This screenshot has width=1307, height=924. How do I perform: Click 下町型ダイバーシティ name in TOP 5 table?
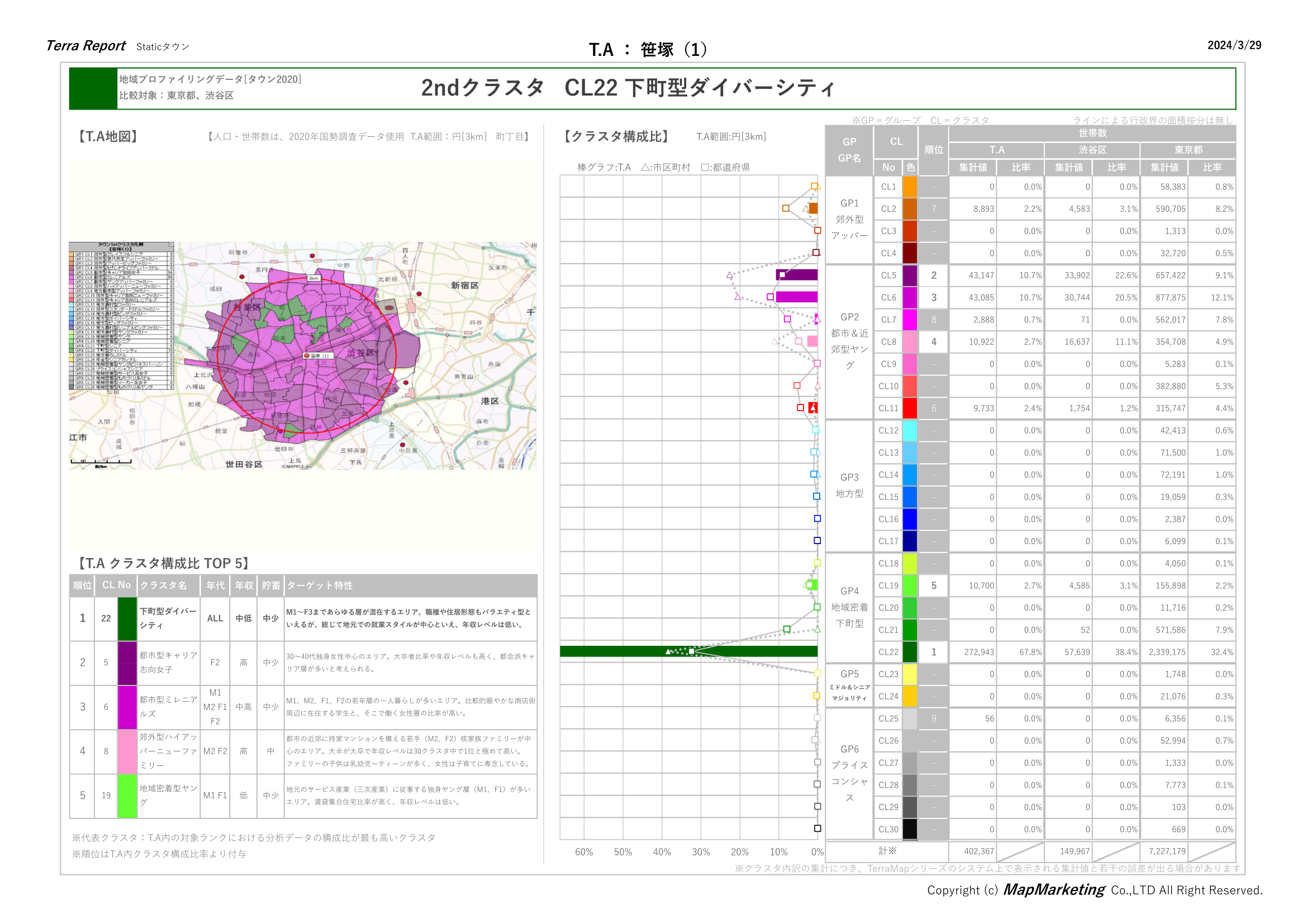pyautogui.click(x=169, y=618)
